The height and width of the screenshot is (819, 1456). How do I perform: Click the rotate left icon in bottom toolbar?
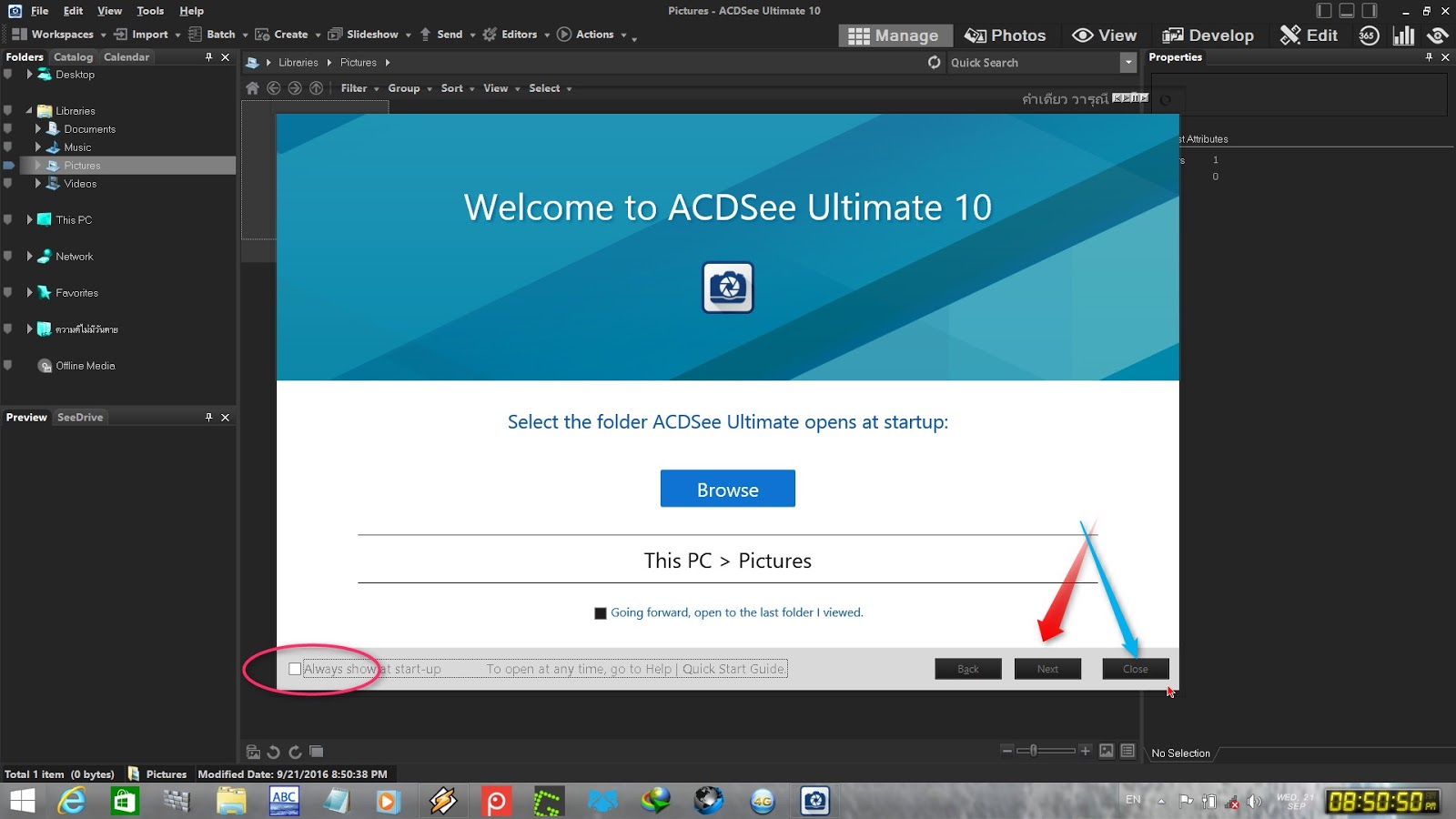tap(274, 752)
